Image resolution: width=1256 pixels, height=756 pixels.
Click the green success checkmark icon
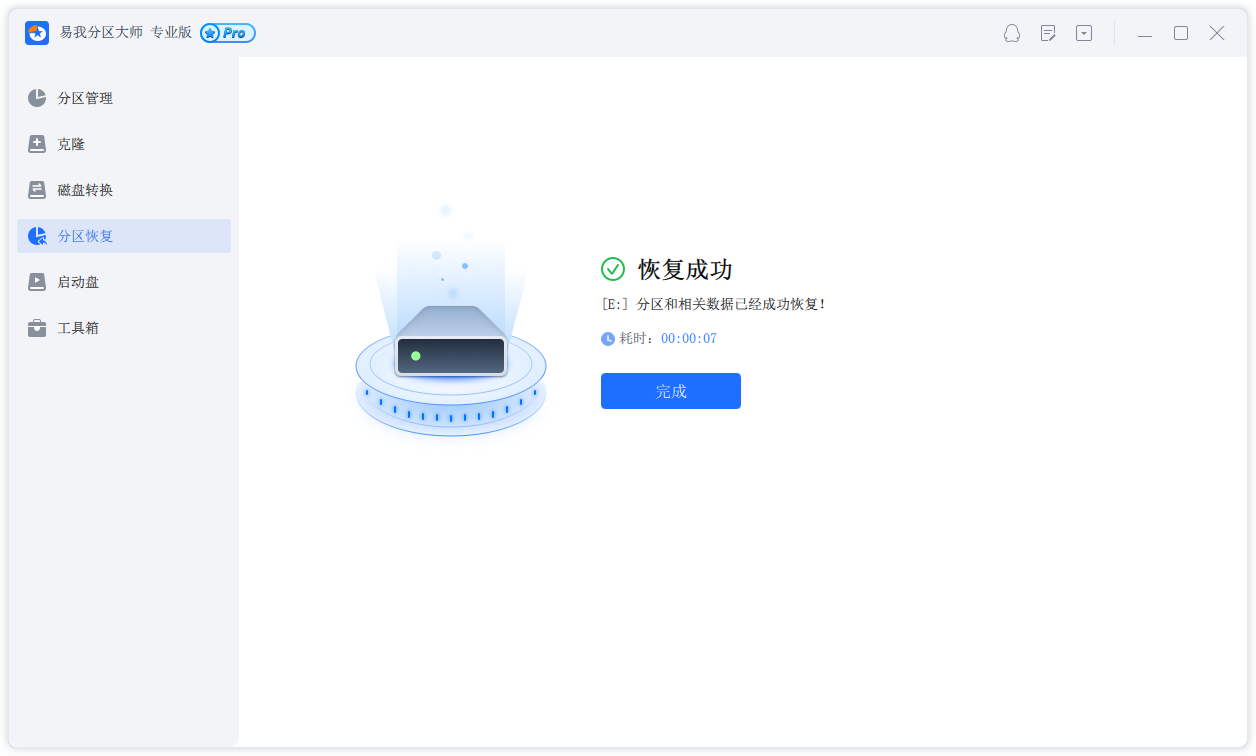[612, 269]
